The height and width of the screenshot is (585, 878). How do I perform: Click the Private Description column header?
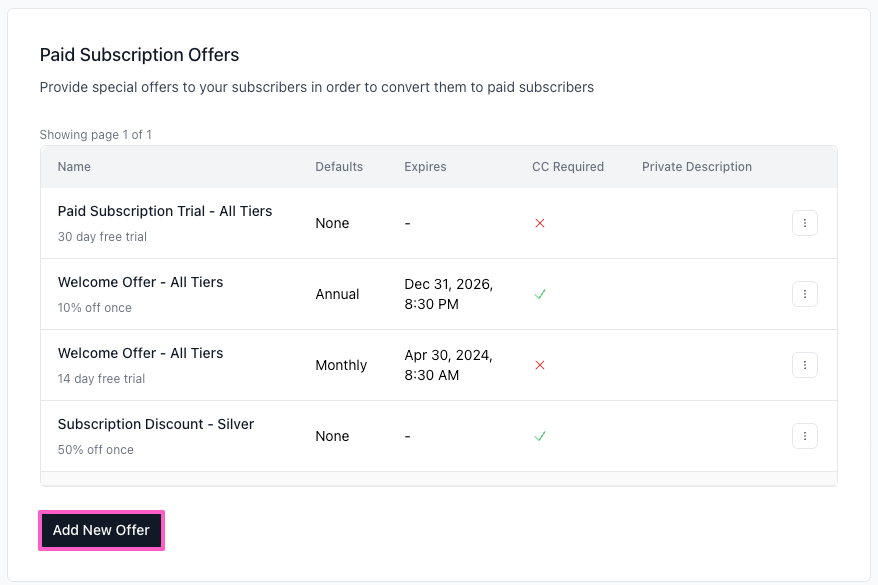tap(696, 167)
